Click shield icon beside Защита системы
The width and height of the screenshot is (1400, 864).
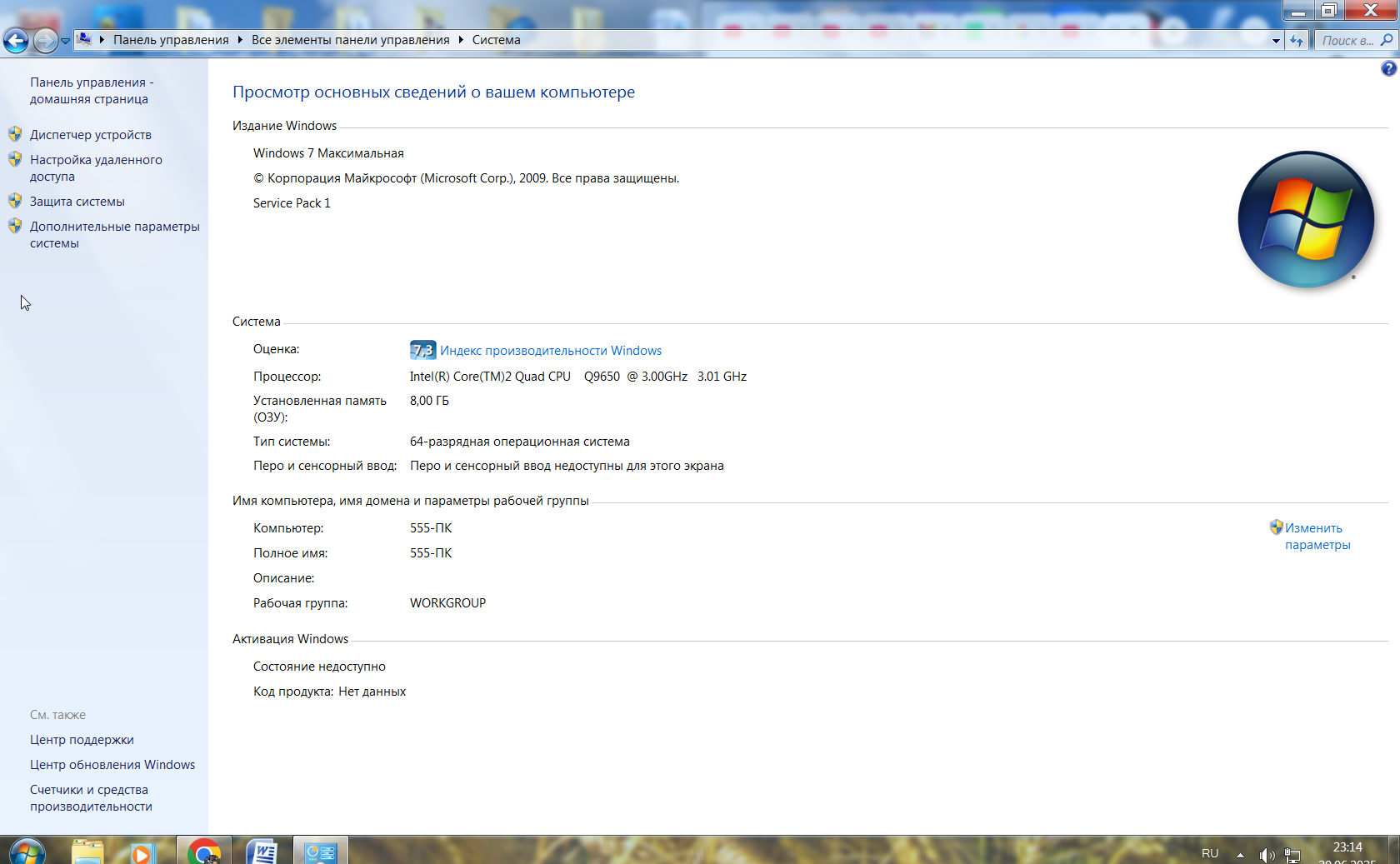pyautogui.click(x=15, y=200)
